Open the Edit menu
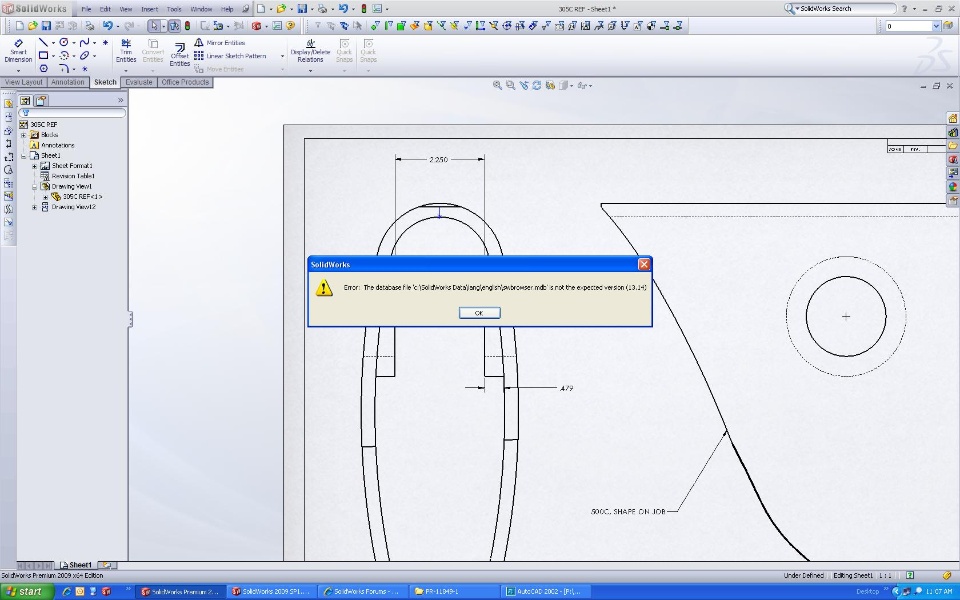The height and width of the screenshot is (600, 960). pyautogui.click(x=105, y=9)
